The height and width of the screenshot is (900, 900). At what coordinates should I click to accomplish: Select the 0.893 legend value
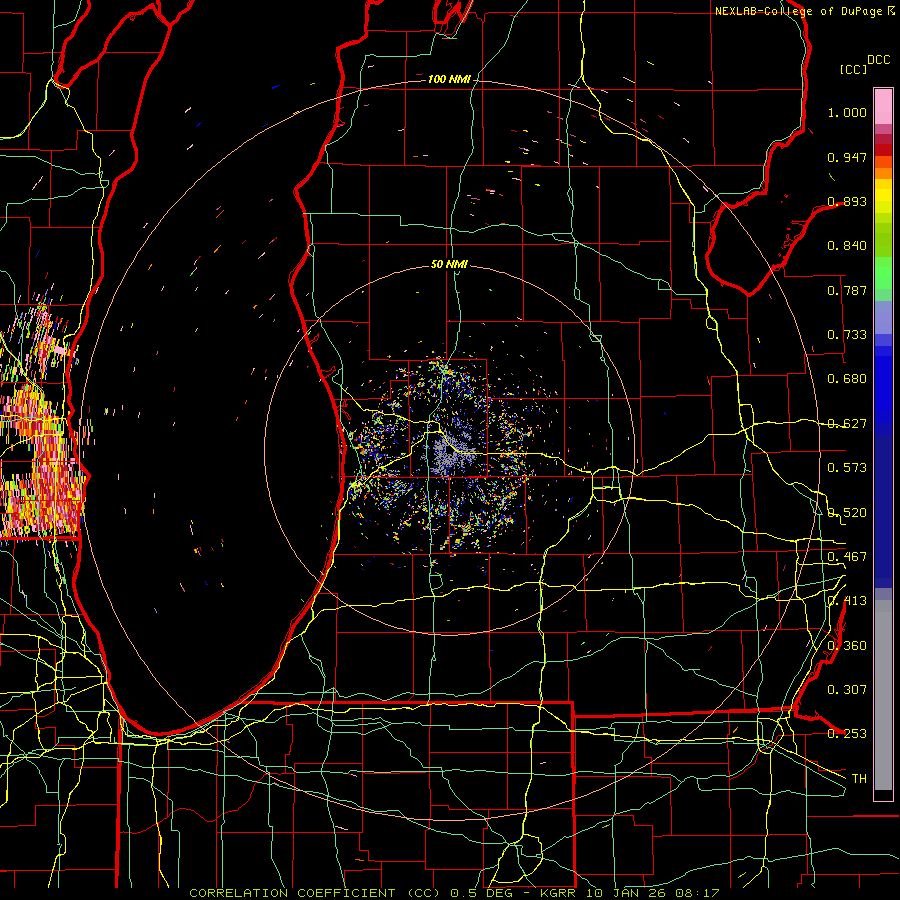(847, 201)
